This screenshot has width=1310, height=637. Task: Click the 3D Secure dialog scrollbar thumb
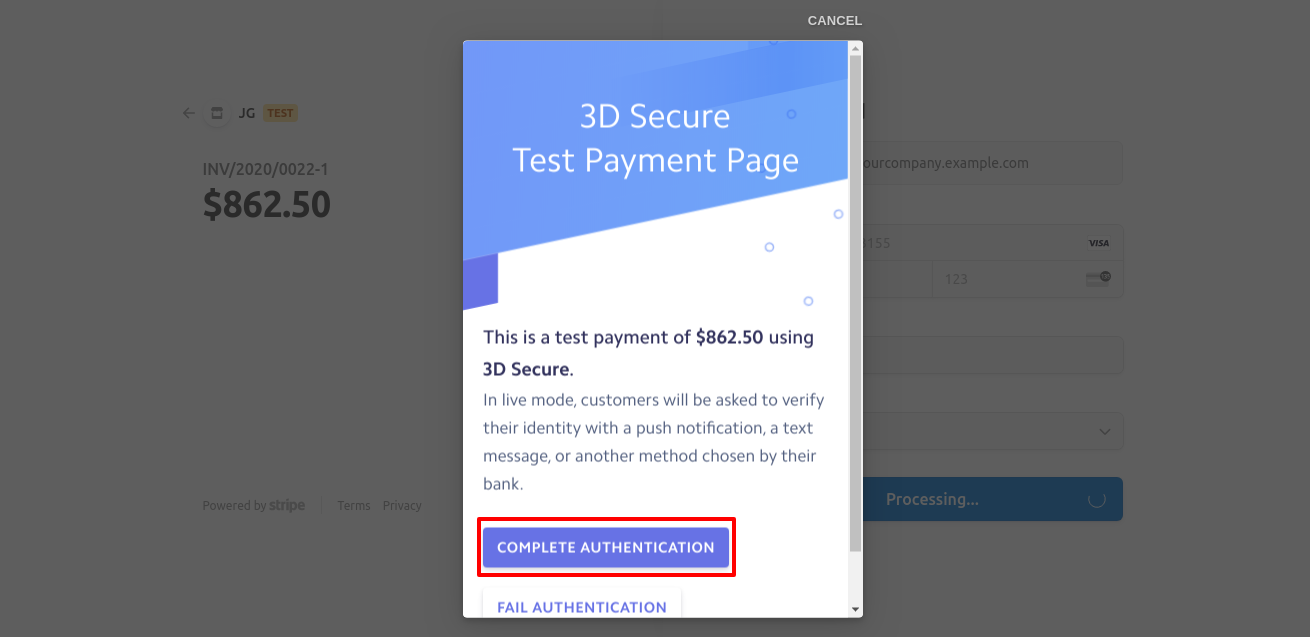click(855, 300)
